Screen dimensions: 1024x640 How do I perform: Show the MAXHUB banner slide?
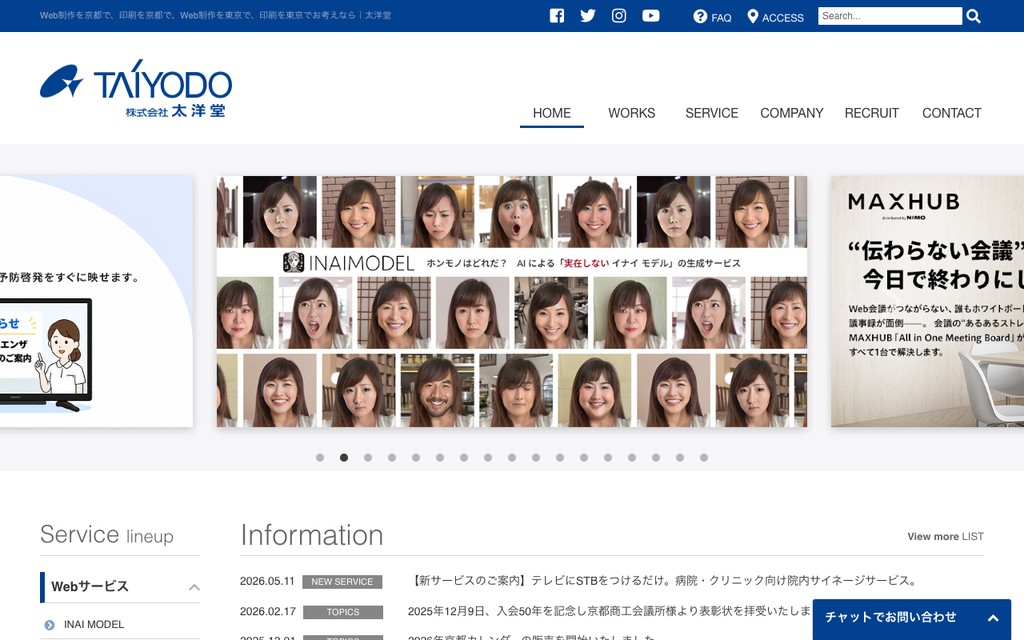(927, 302)
